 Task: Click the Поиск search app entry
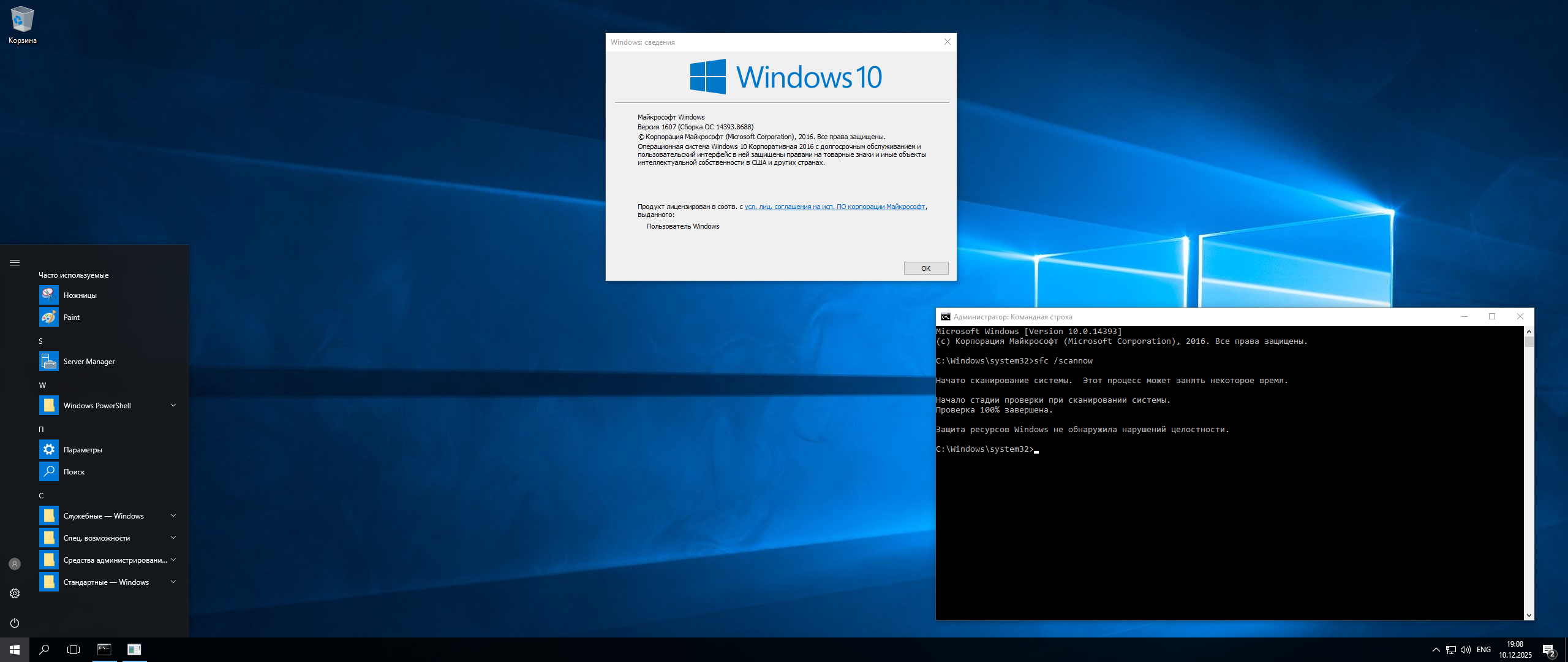74,472
